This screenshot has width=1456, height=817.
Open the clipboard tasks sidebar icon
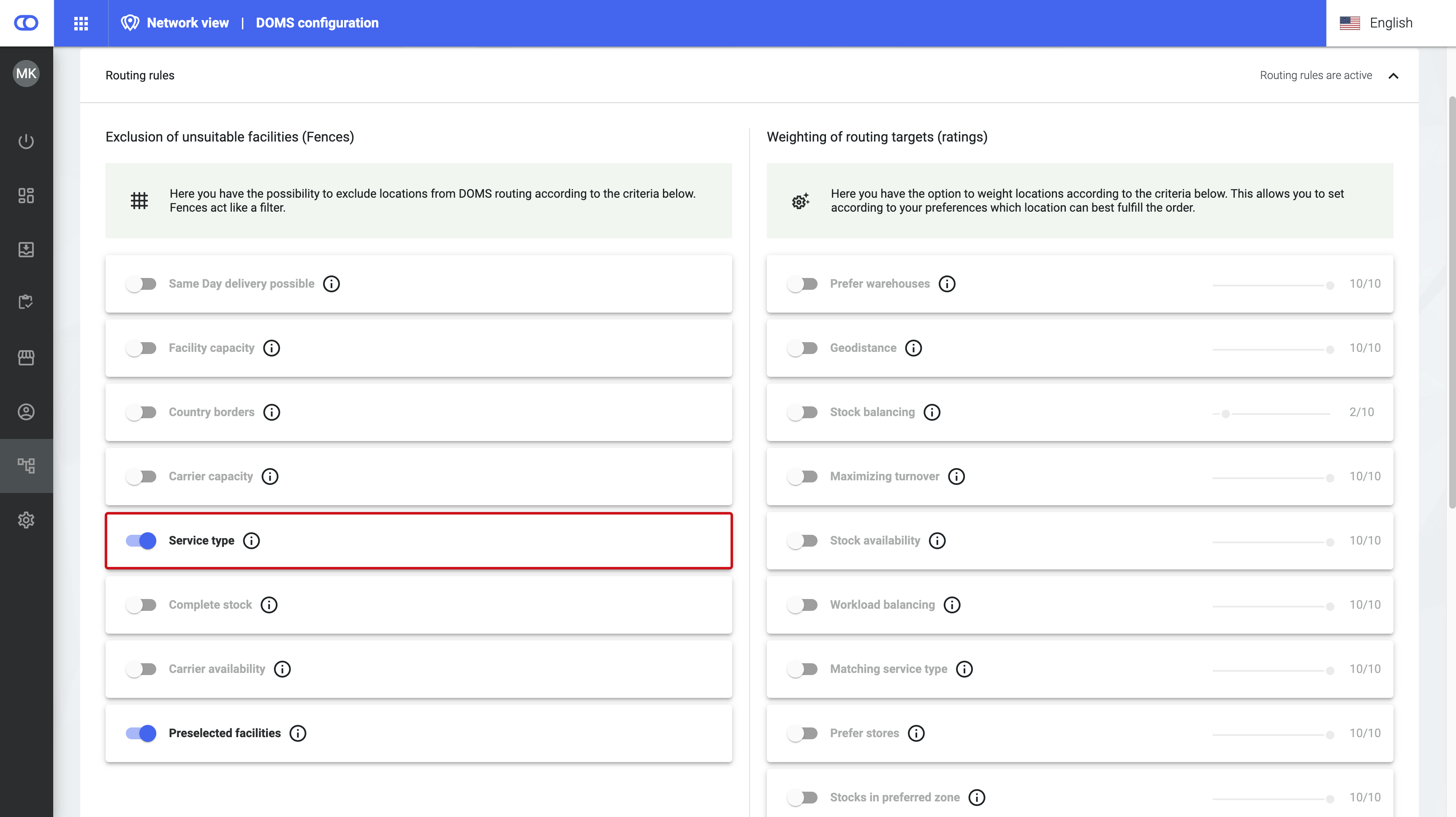[26, 302]
